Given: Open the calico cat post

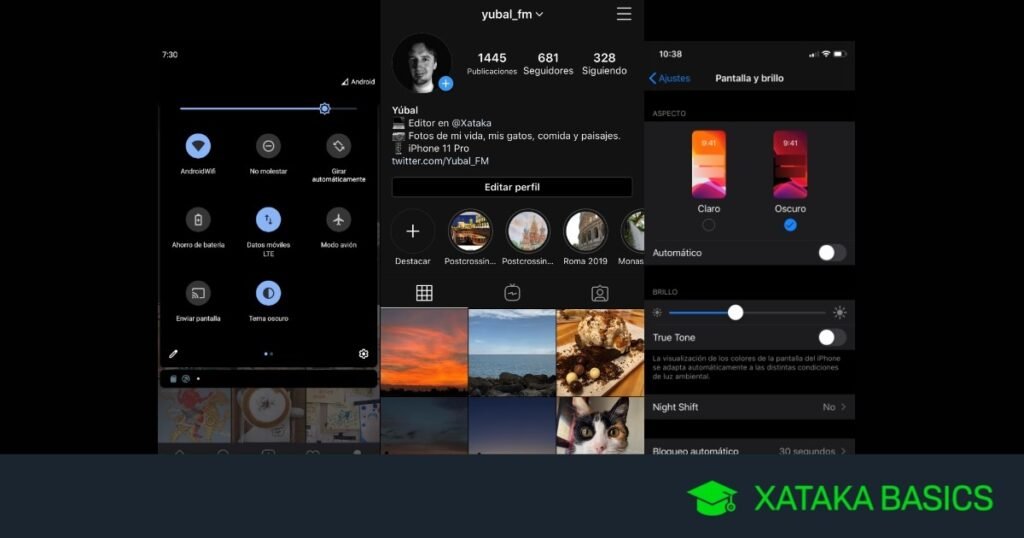Looking at the screenshot, I should click(600, 426).
